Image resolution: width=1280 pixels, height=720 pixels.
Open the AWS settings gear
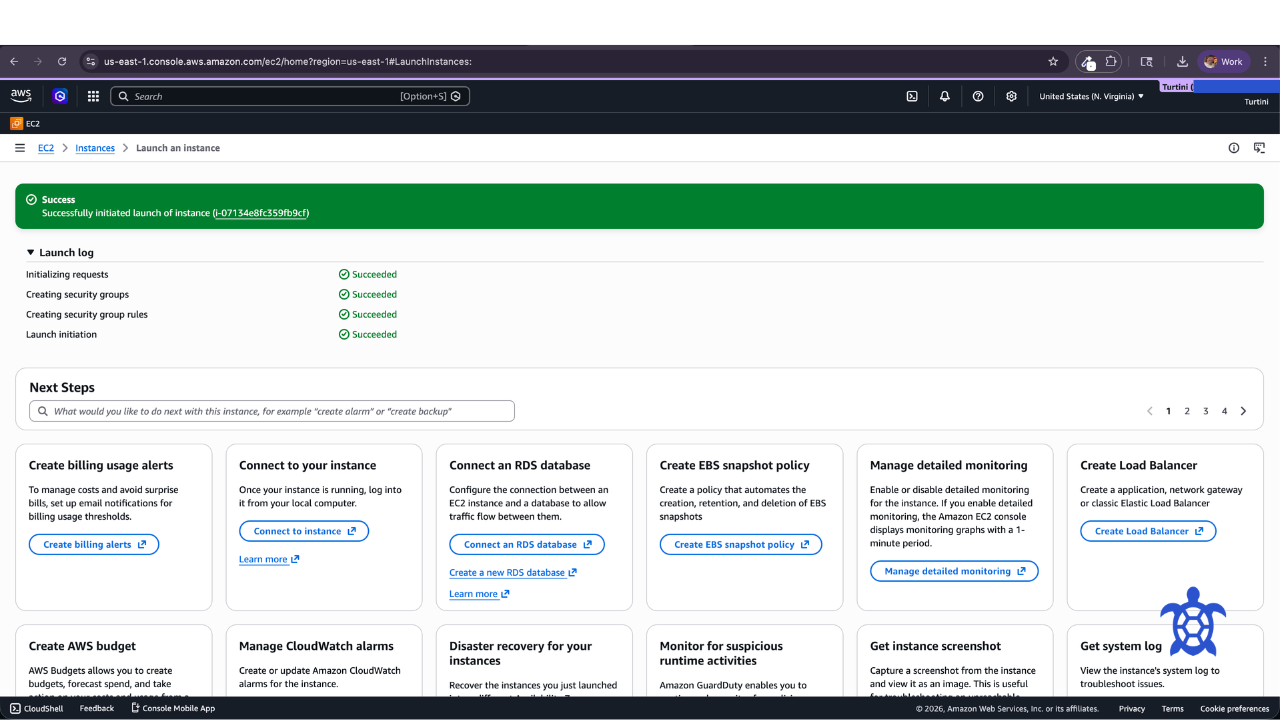1011,96
